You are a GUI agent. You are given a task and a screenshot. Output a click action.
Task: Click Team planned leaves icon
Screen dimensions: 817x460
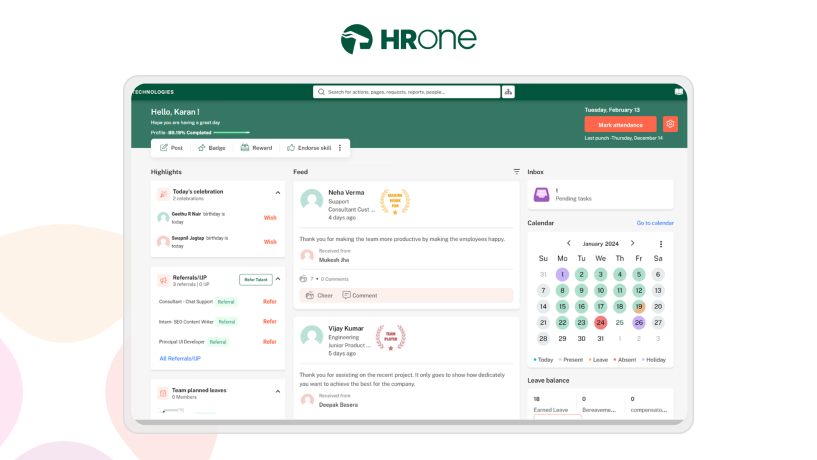pyautogui.click(x=163, y=393)
